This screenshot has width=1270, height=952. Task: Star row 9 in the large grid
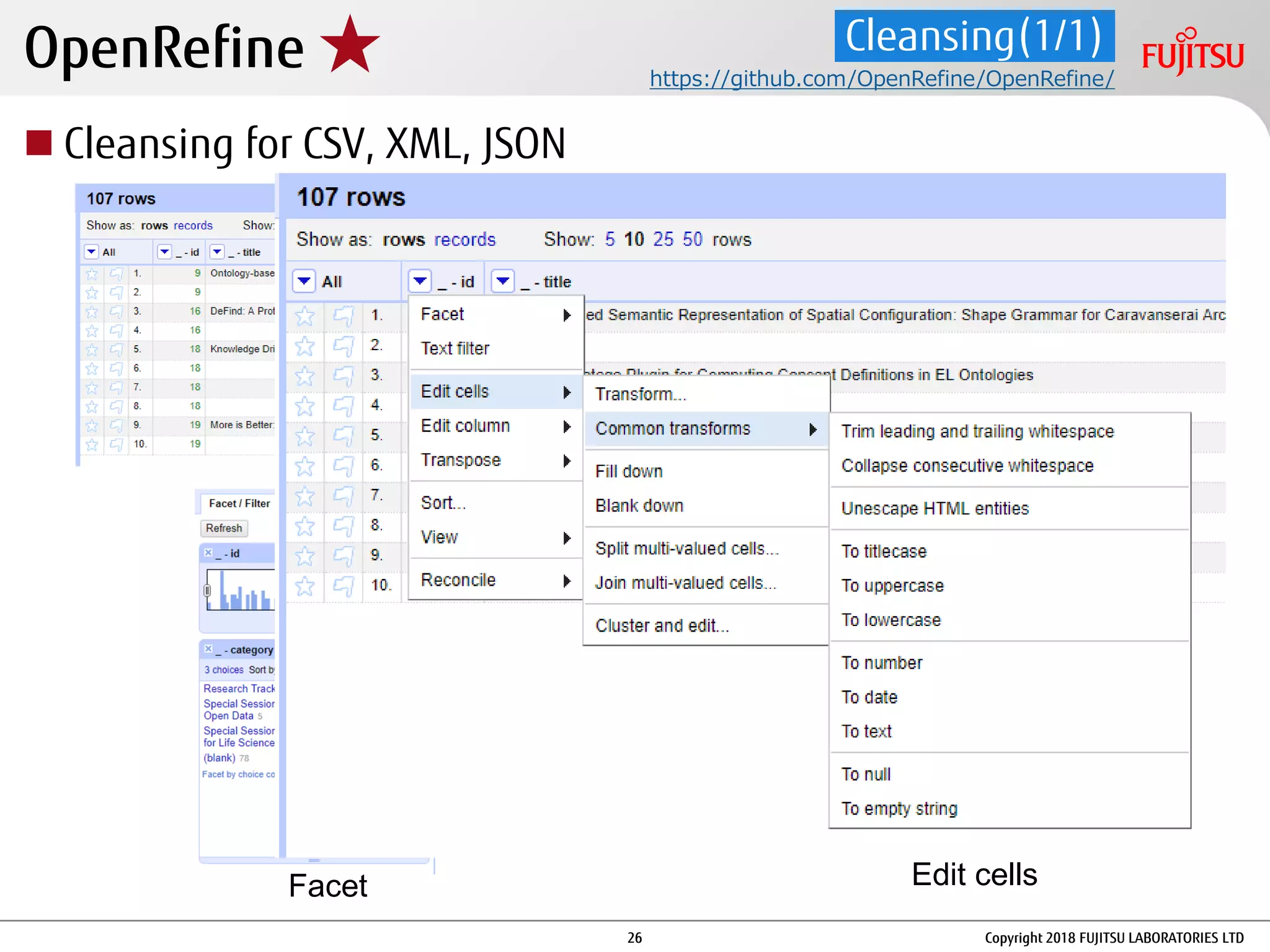tap(304, 556)
